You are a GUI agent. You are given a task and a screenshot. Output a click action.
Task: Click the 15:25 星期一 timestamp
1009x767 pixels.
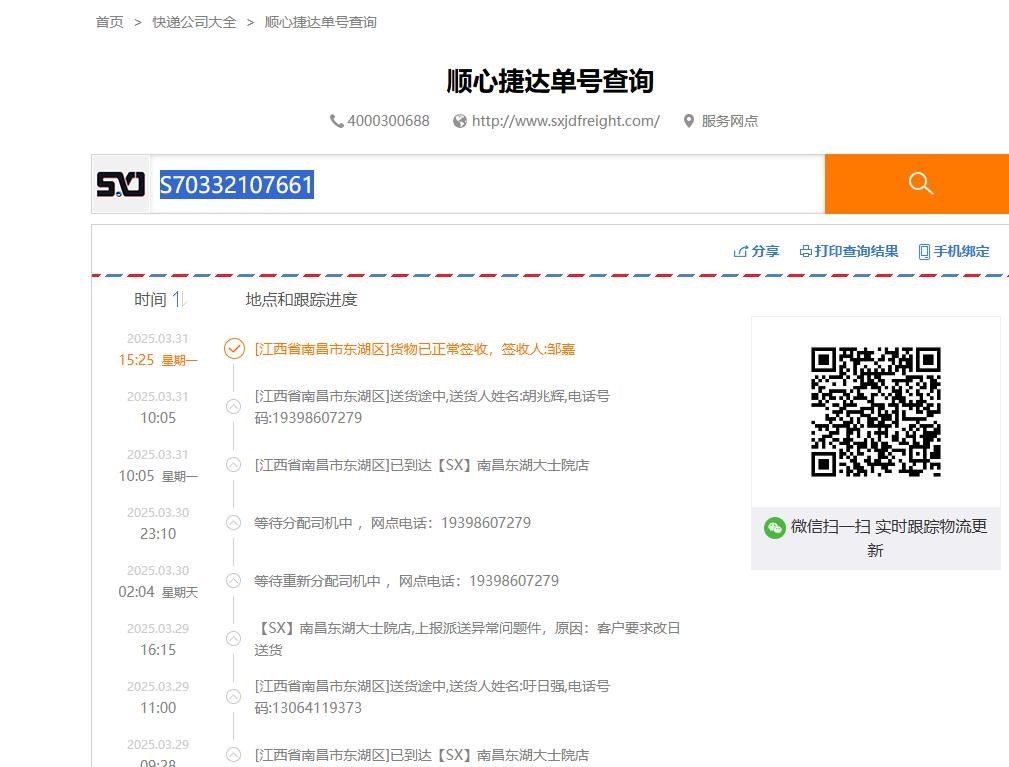tap(158, 360)
